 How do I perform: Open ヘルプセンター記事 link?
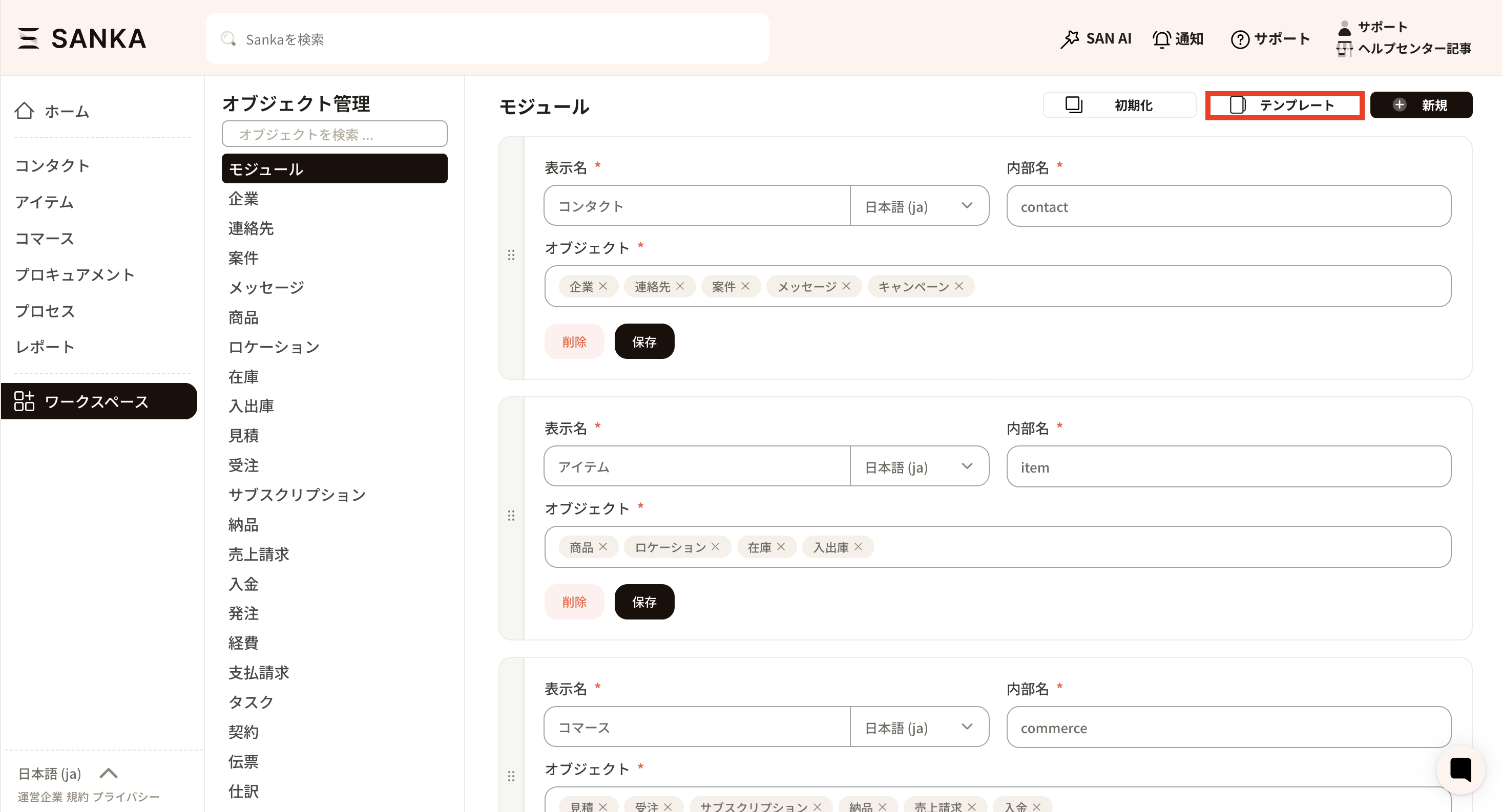pyautogui.click(x=1414, y=48)
